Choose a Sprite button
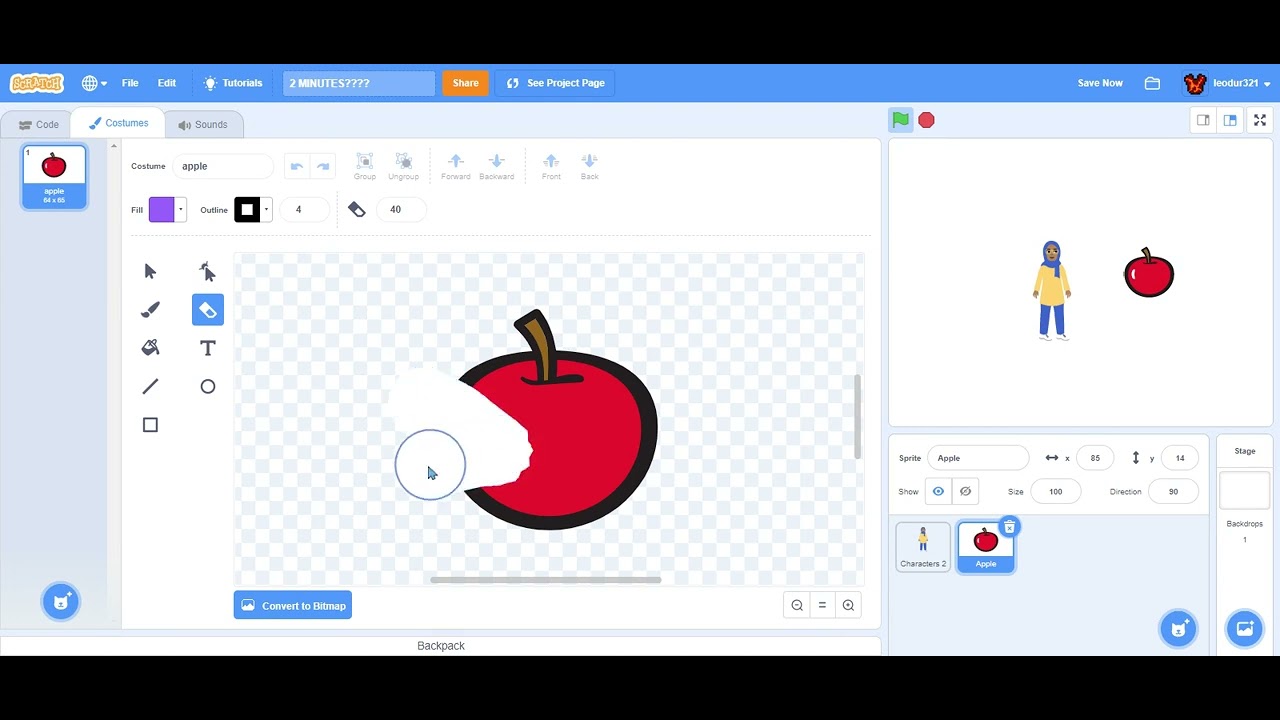The width and height of the screenshot is (1280, 720). [x=1178, y=628]
